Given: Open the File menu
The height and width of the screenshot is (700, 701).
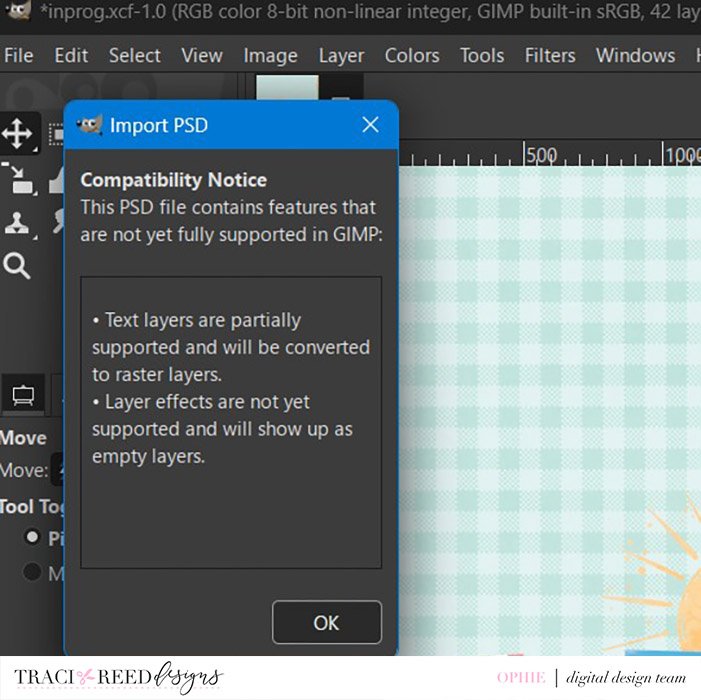Looking at the screenshot, I should coord(19,56).
